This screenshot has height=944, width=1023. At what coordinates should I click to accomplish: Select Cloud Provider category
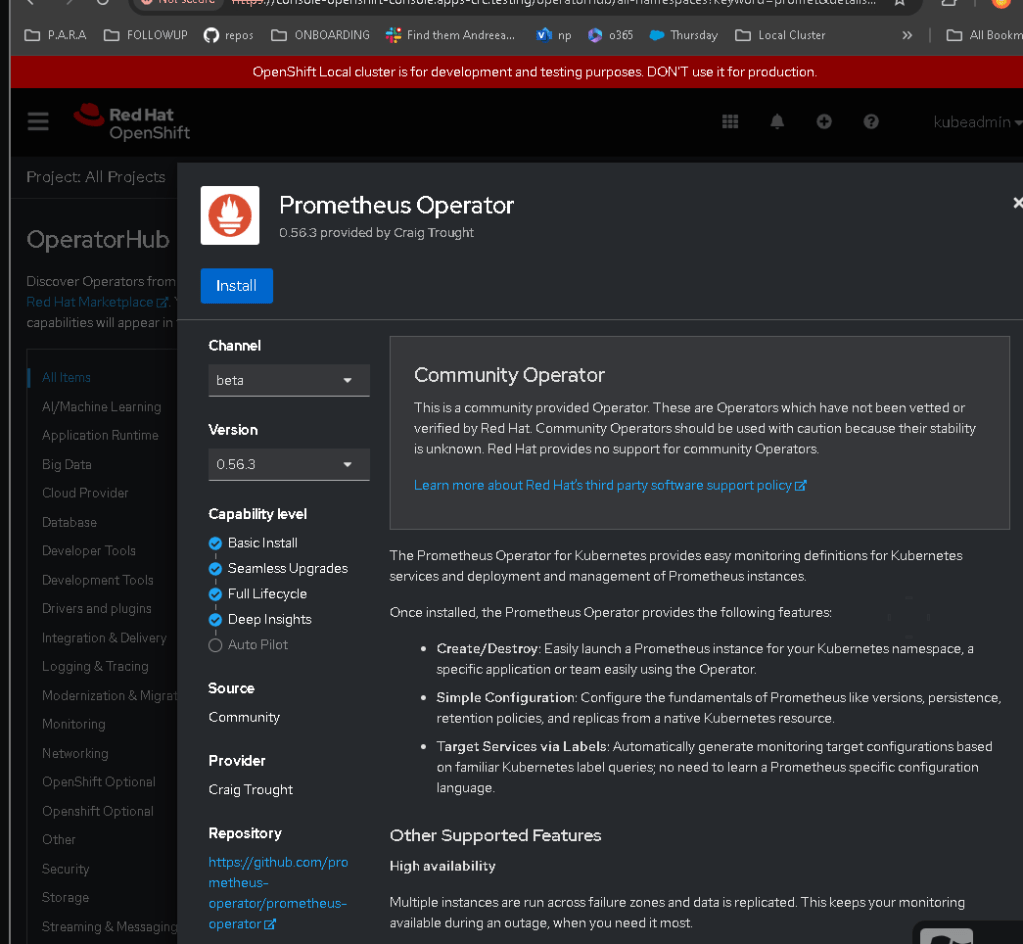(x=85, y=493)
